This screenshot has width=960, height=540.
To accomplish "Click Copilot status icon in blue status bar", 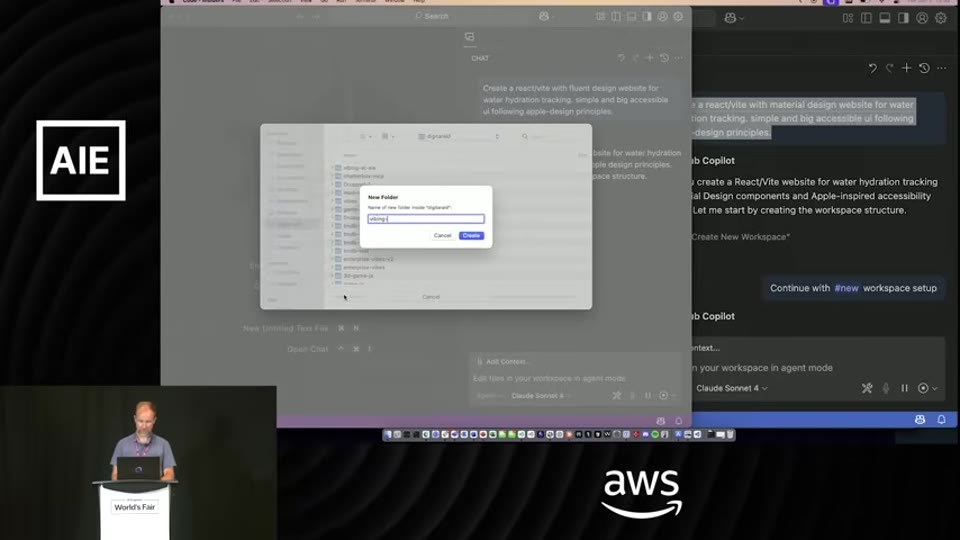I will pyautogui.click(x=920, y=419).
